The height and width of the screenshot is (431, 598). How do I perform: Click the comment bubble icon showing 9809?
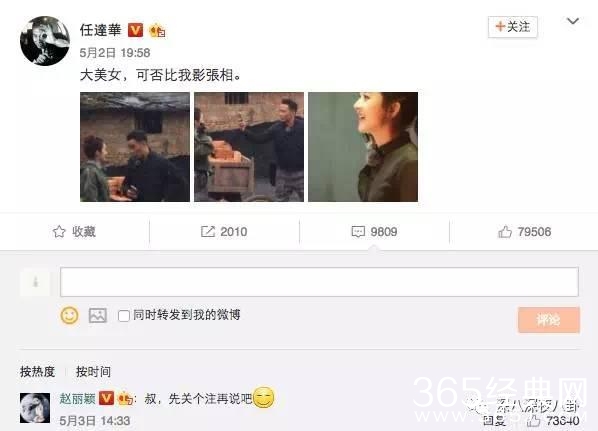[358, 232]
